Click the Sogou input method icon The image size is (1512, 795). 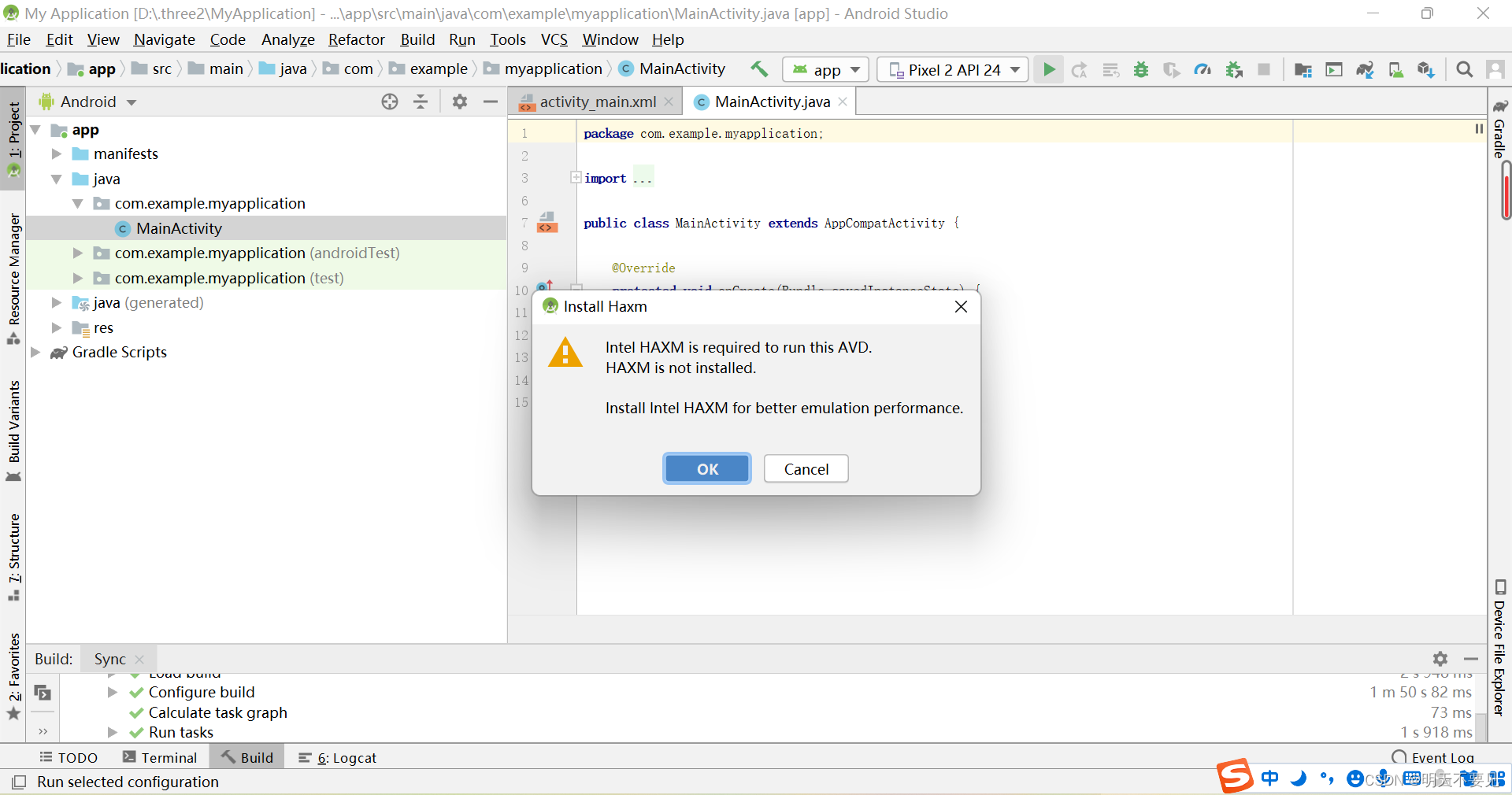[1234, 776]
